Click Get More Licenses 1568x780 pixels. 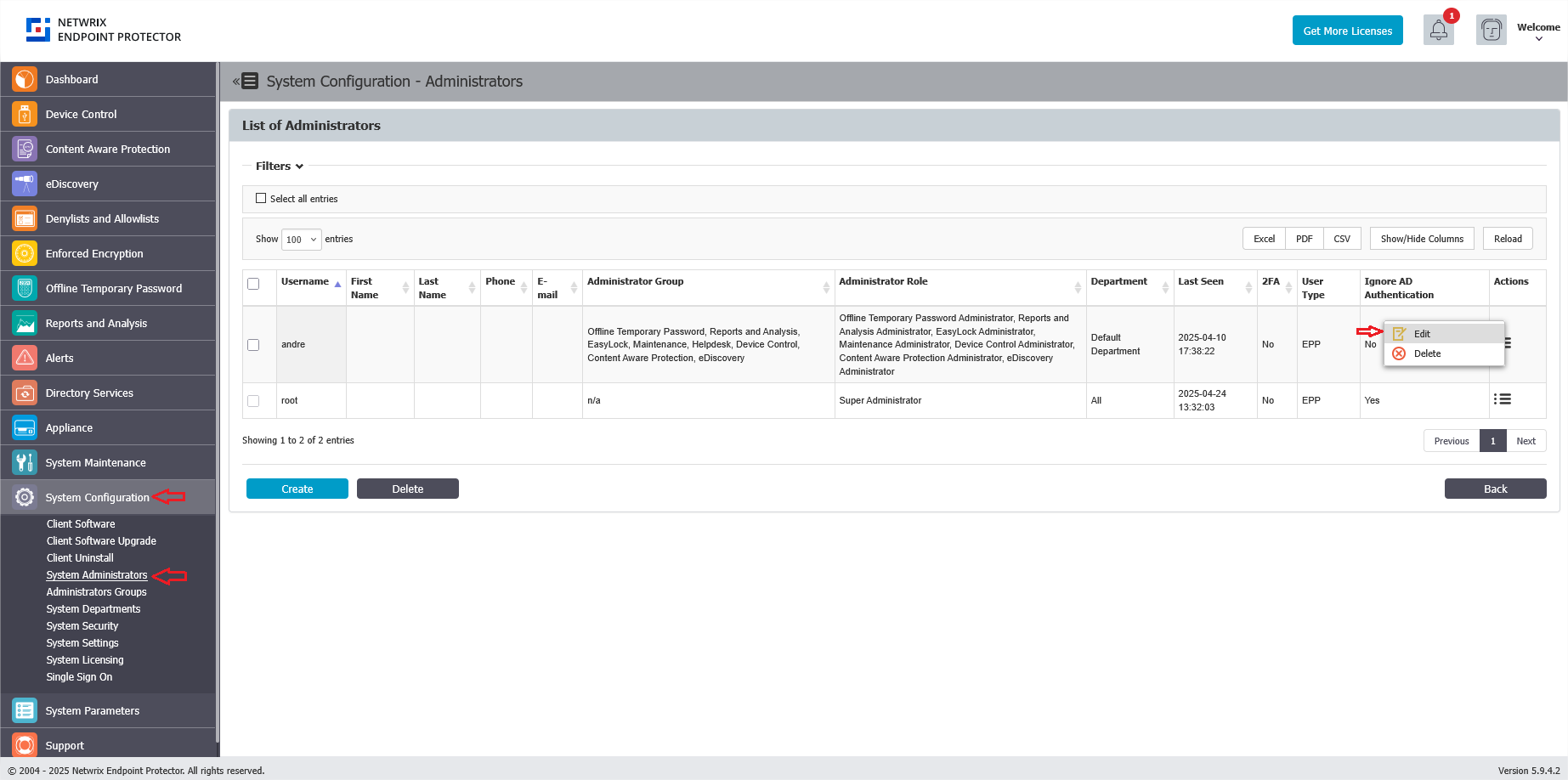(1347, 30)
